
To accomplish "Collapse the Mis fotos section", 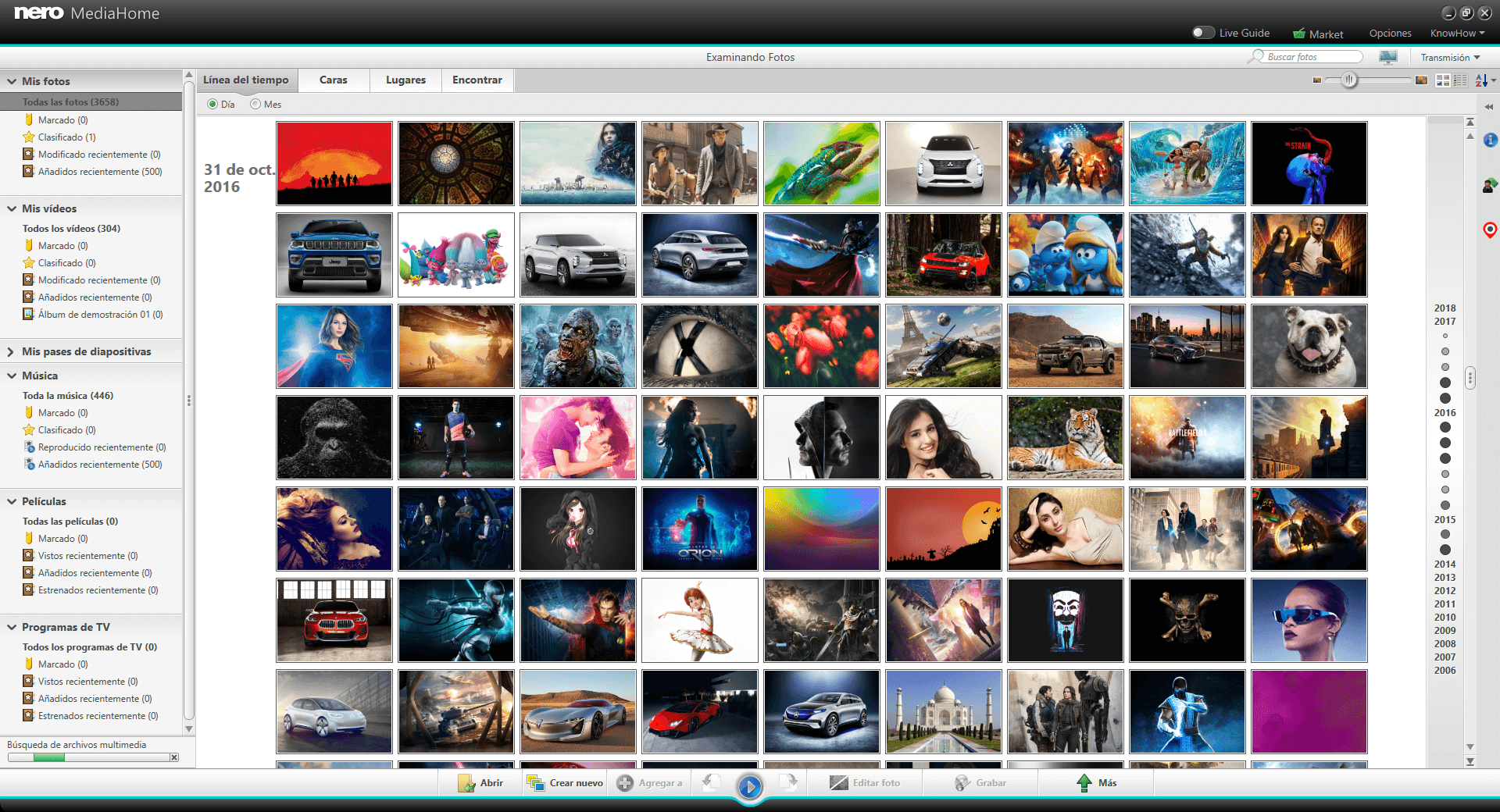I will point(12,81).
